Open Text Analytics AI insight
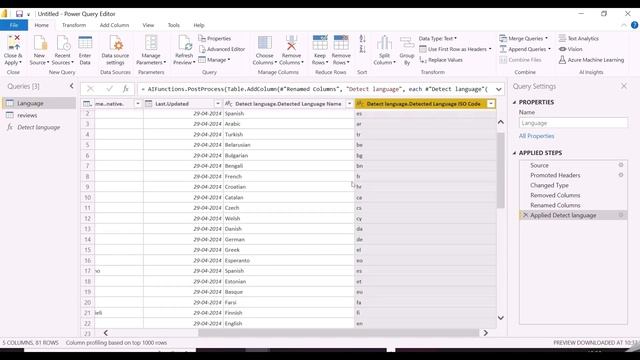The width and height of the screenshot is (640, 360). (578, 38)
